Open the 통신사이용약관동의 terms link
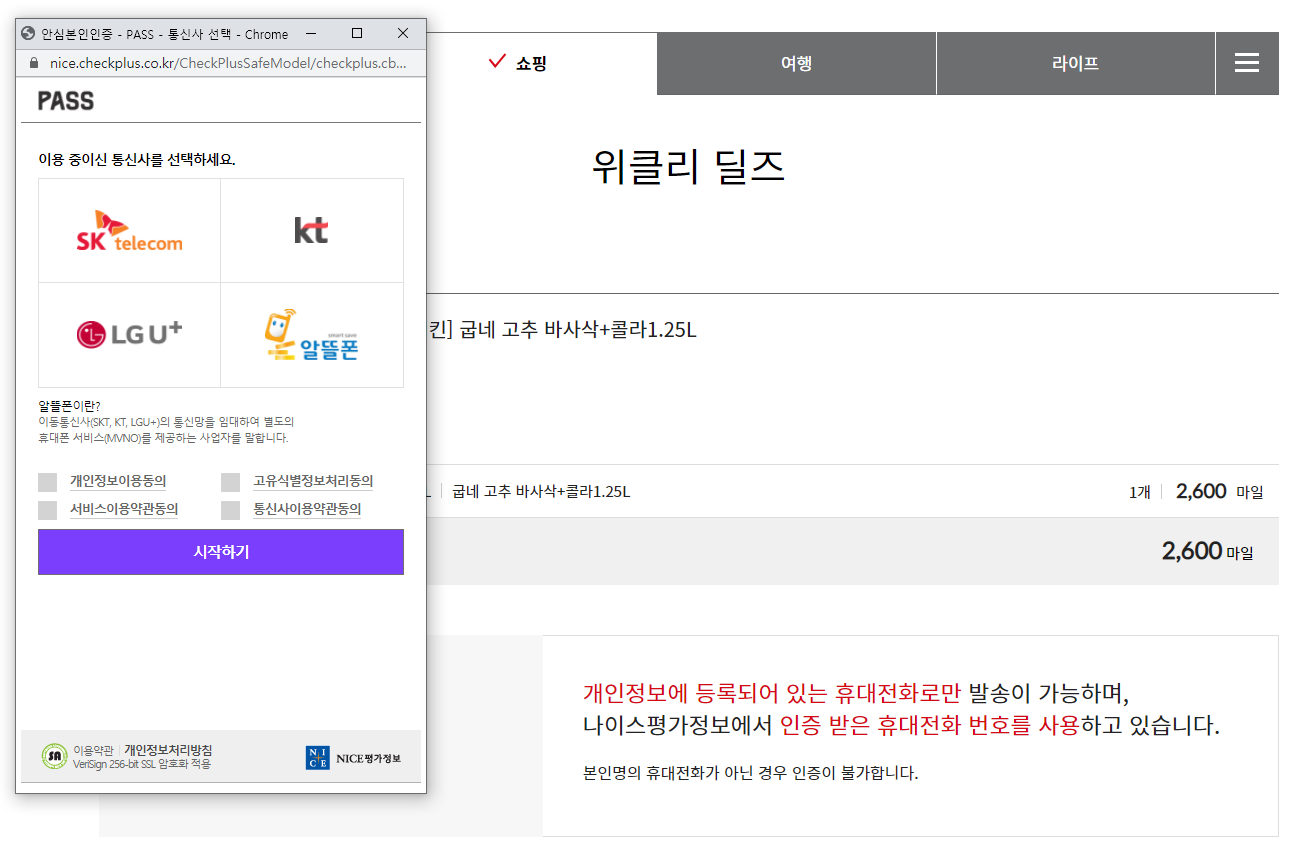 (x=307, y=509)
